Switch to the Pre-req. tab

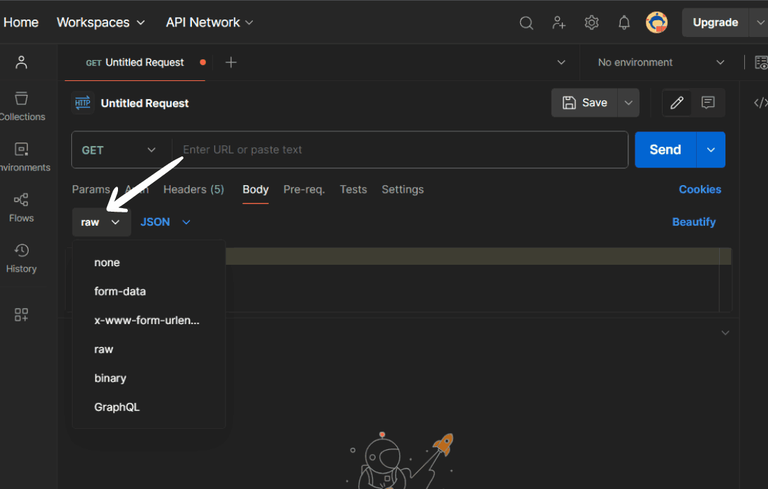point(304,190)
